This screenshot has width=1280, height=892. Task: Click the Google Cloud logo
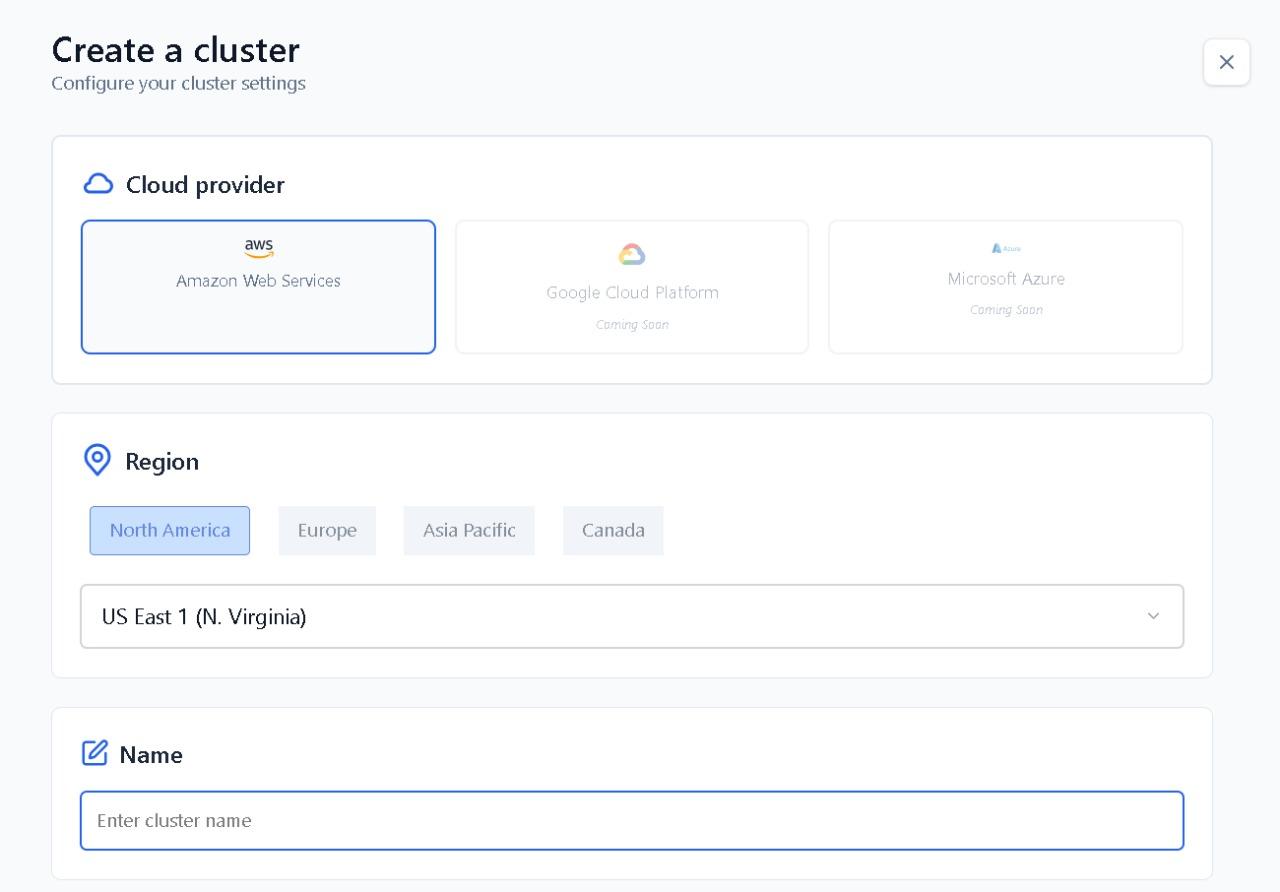(632, 255)
